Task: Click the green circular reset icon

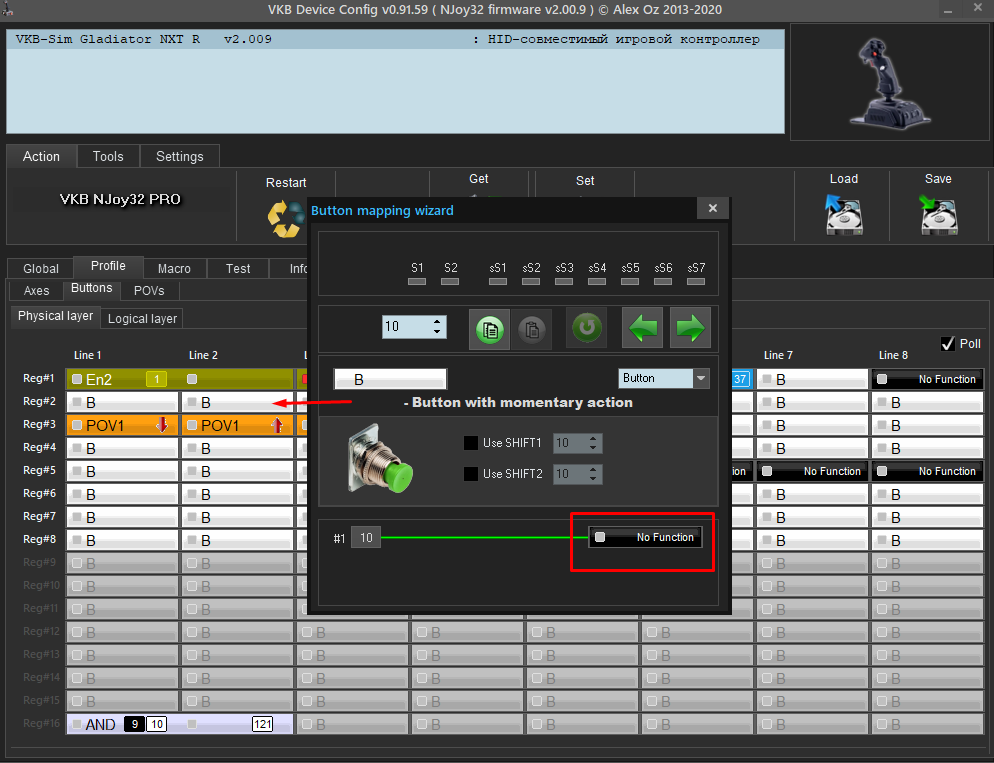Action: (x=586, y=328)
